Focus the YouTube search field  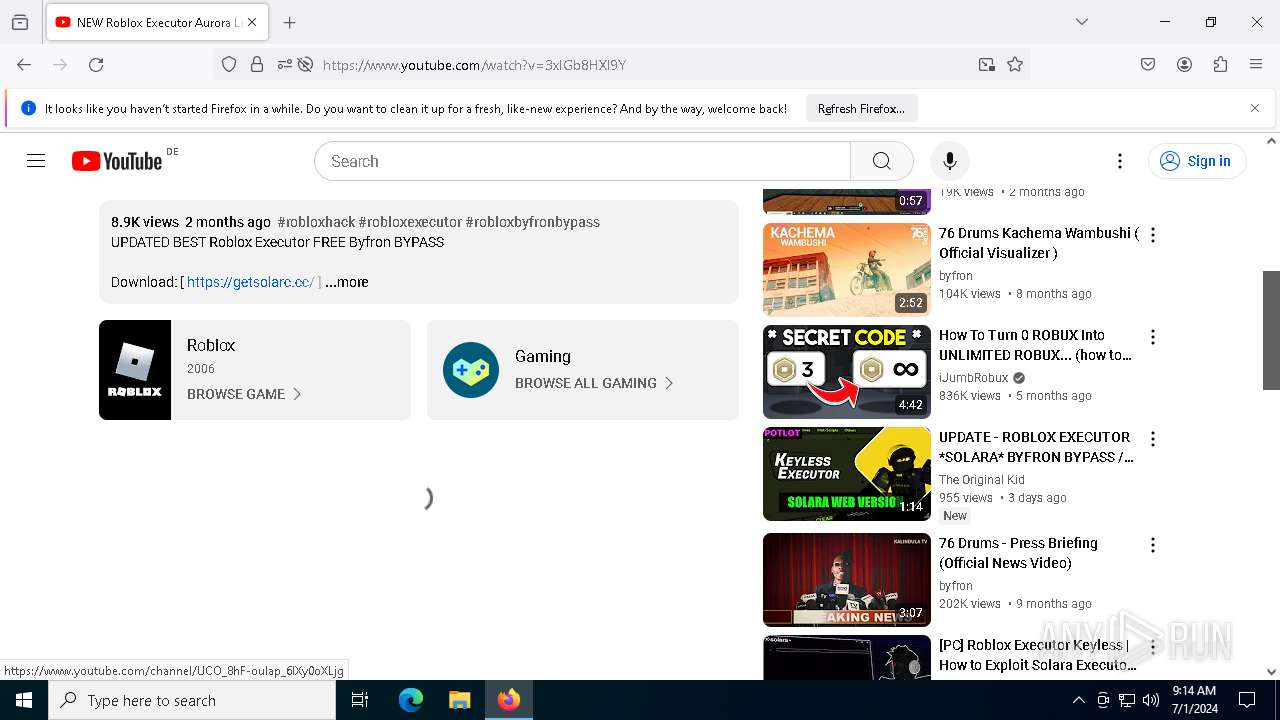tap(582, 161)
